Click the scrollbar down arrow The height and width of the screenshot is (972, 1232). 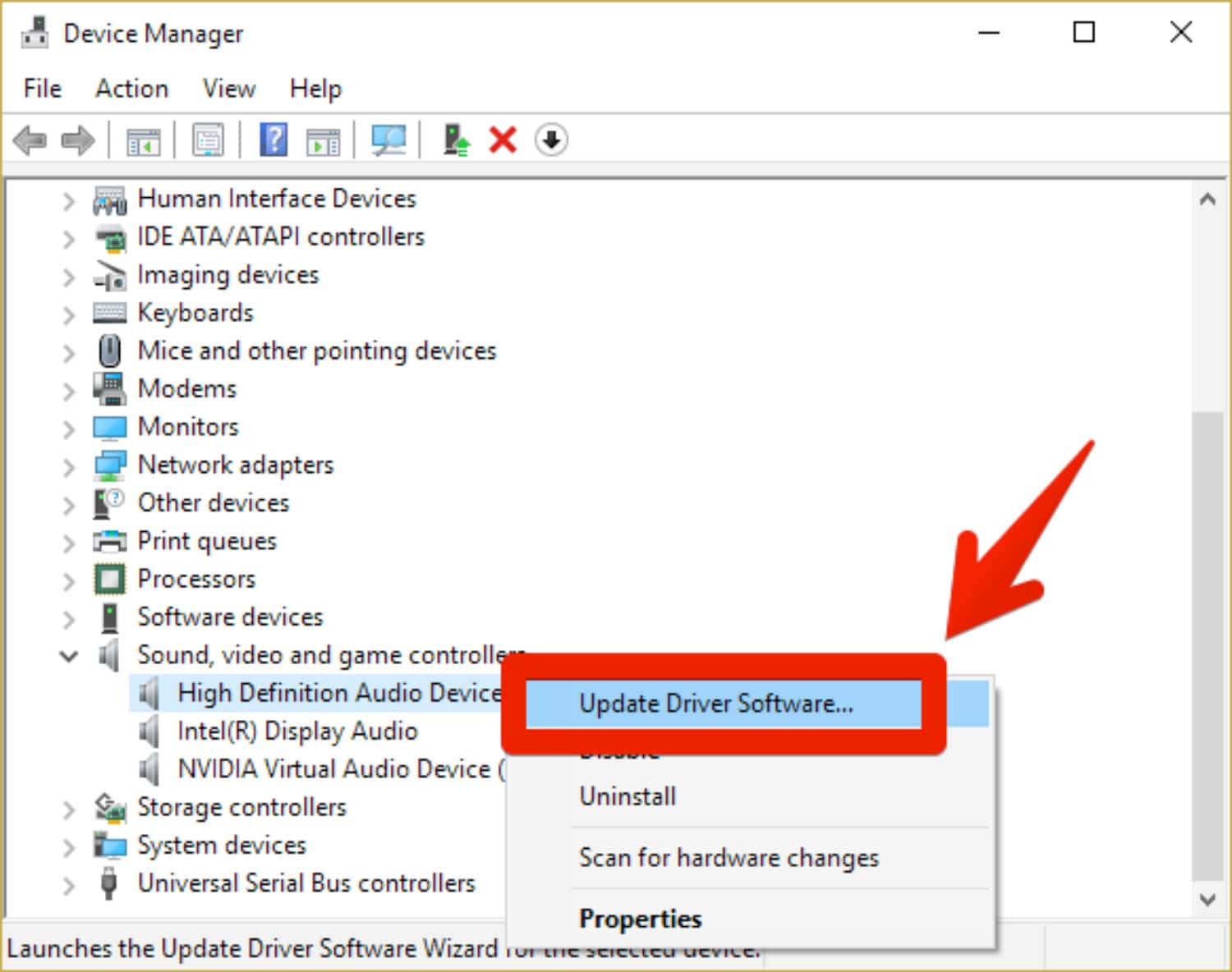(1207, 900)
